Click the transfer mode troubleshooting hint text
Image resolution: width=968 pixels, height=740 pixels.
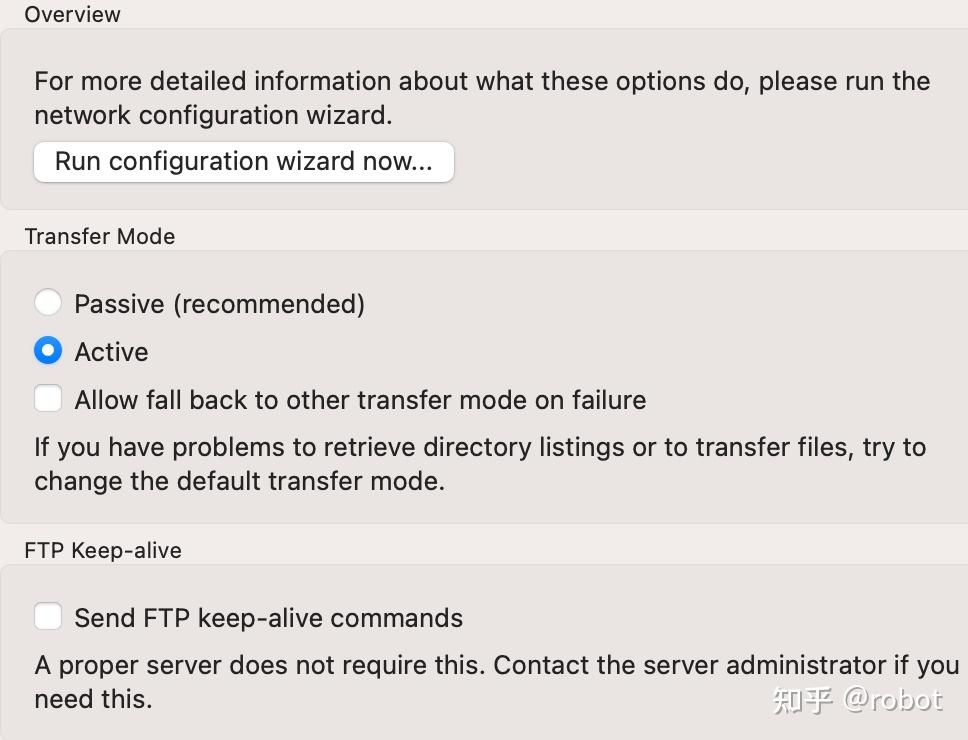coord(480,464)
